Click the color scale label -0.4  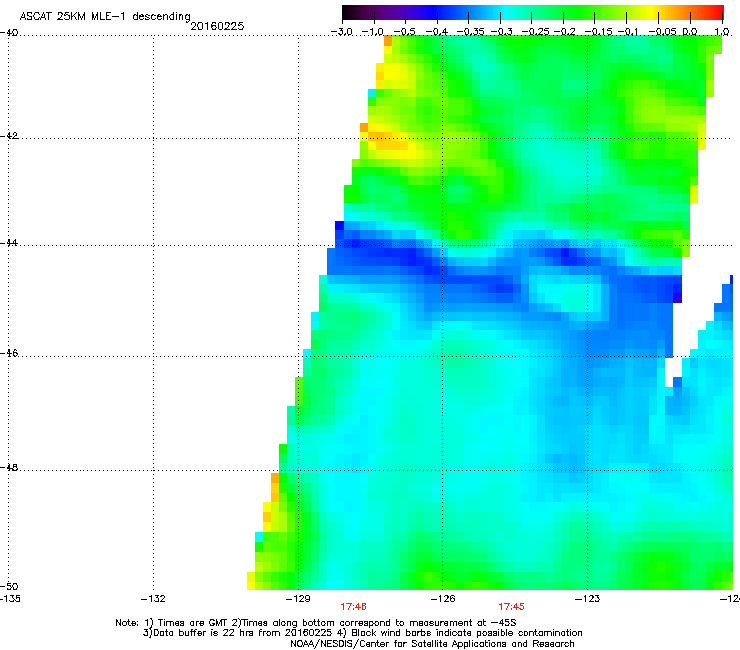tap(436, 32)
